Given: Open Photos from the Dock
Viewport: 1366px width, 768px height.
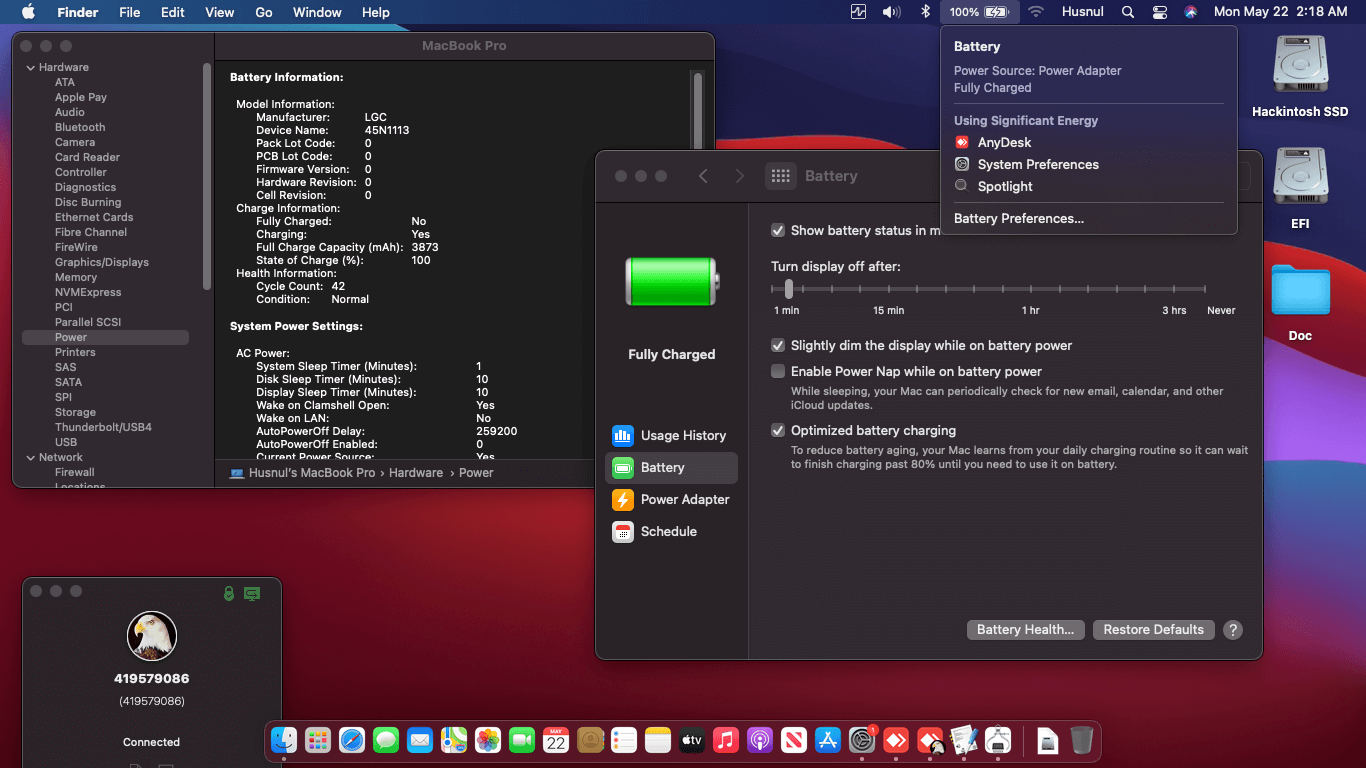Looking at the screenshot, I should point(488,740).
